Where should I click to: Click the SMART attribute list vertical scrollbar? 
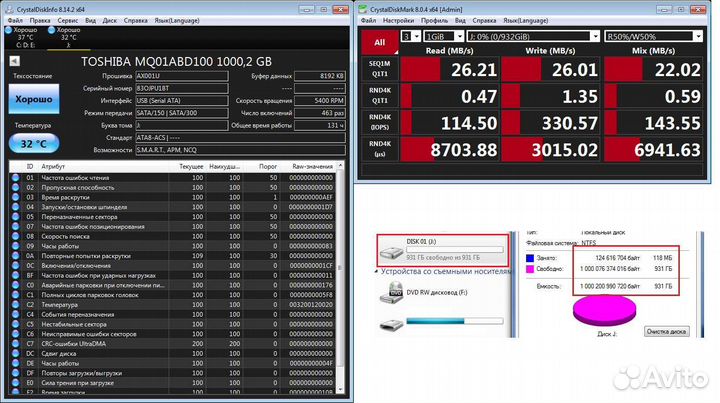click(340, 277)
